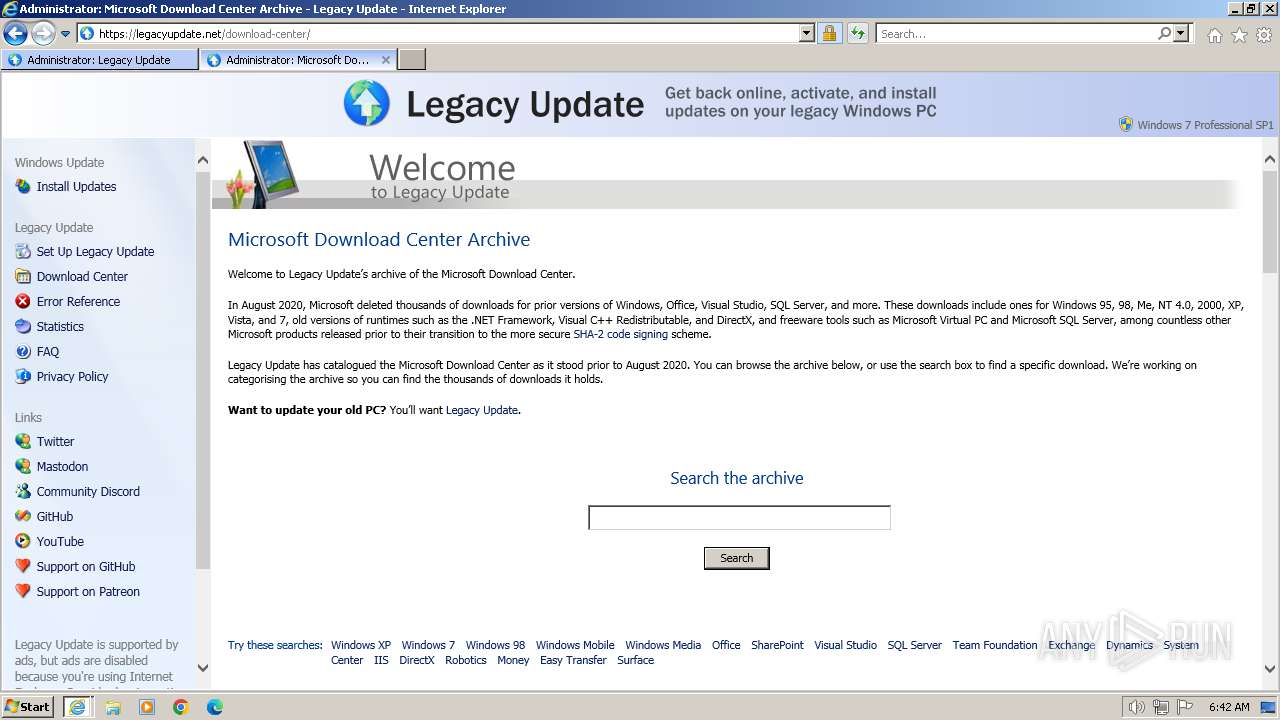Follow the Legacy Update link in the paragraph
This screenshot has width=1280, height=720.
click(x=482, y=410)
